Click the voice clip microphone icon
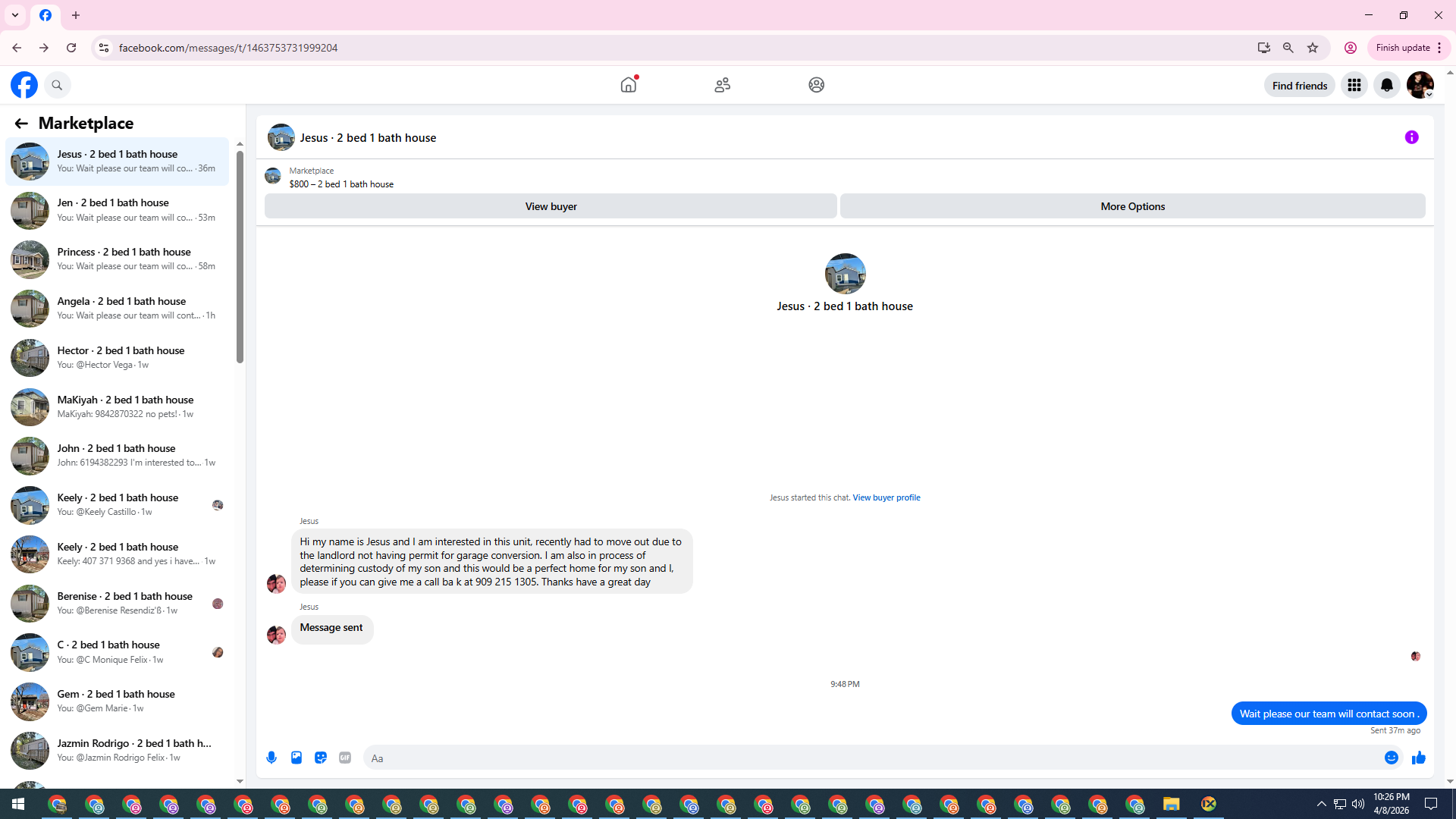This screenshot has width=1456, height=819. 271,758
